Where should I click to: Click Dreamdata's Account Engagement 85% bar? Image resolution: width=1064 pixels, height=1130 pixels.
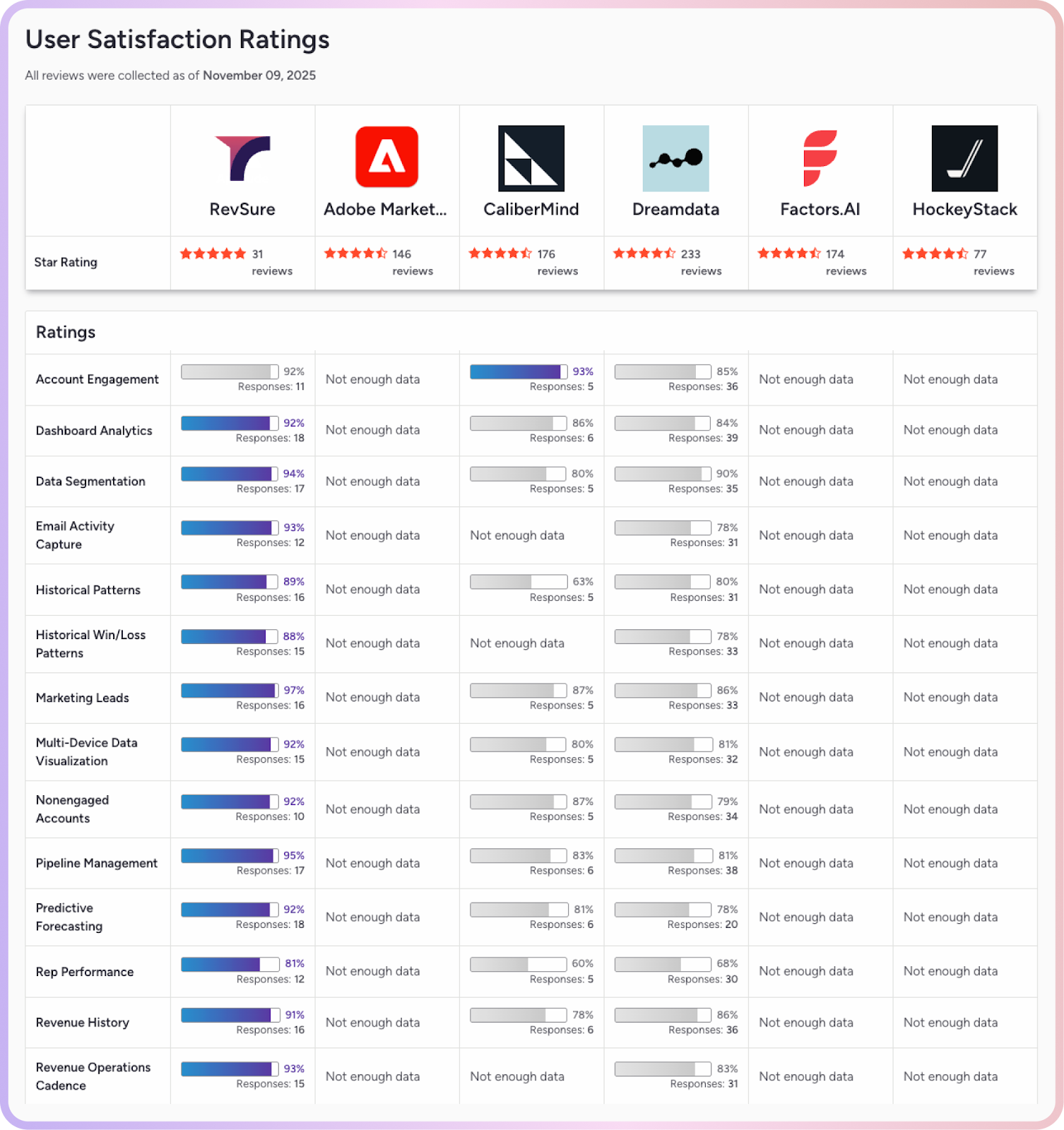(663, 371)
